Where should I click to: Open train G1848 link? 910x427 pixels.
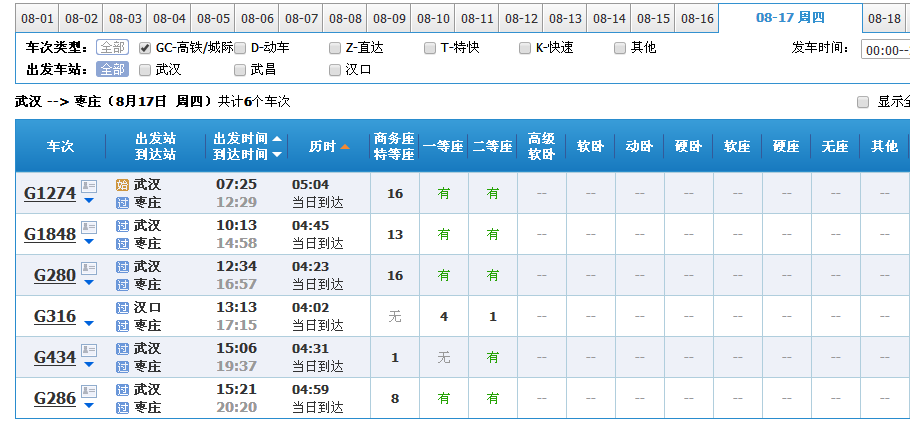pyautogui.click(x=50, y=234)
